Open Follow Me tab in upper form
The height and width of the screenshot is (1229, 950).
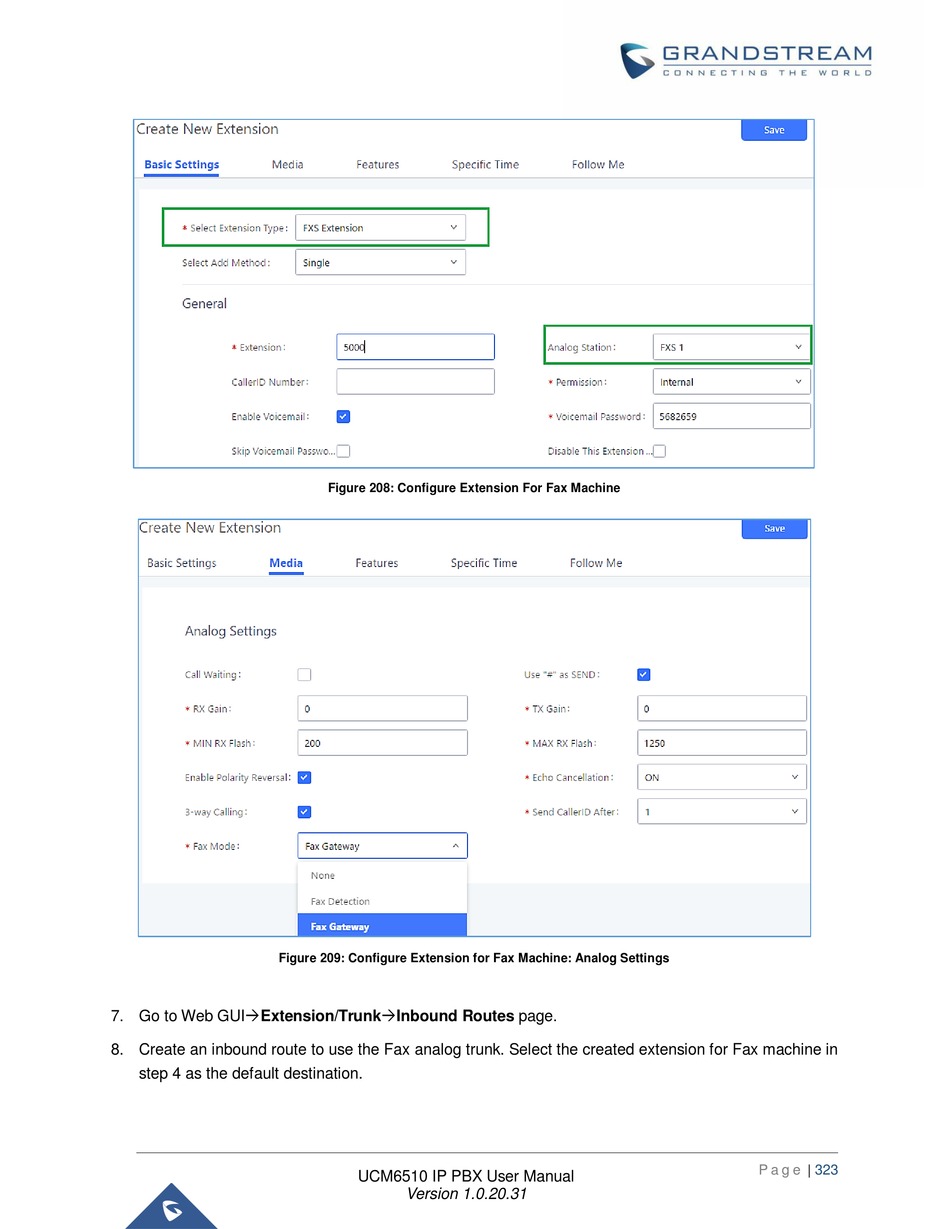(x=598, y=165)
